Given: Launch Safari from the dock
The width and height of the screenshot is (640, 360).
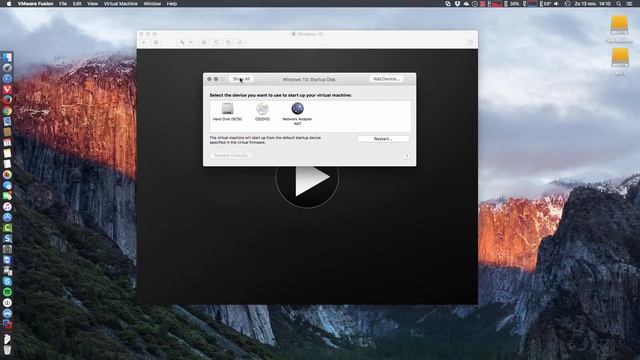Looking at the screenshot, I should pos(7,78).
